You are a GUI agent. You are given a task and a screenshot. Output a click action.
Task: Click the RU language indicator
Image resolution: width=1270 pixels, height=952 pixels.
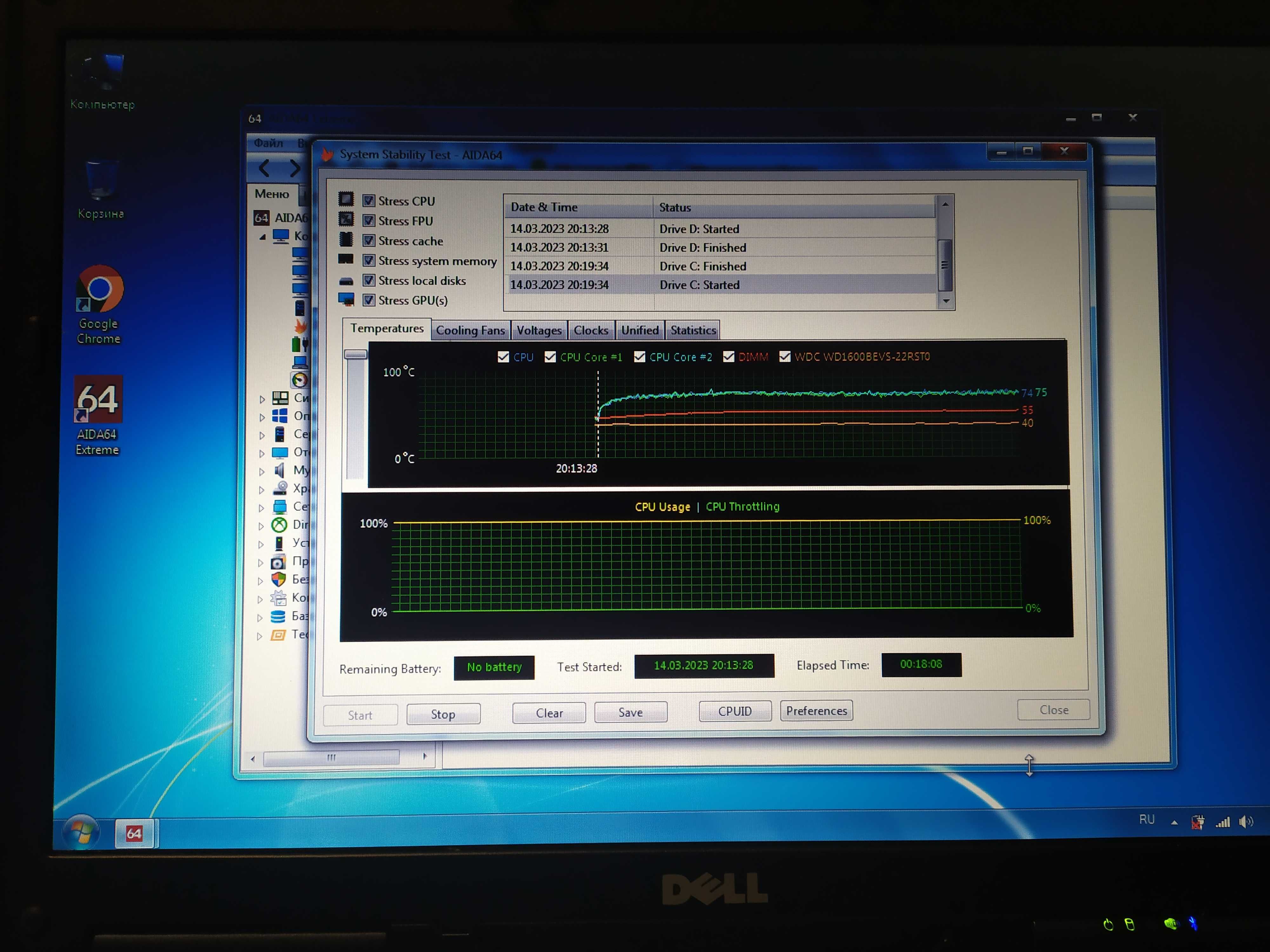[x=1146, y=819]
